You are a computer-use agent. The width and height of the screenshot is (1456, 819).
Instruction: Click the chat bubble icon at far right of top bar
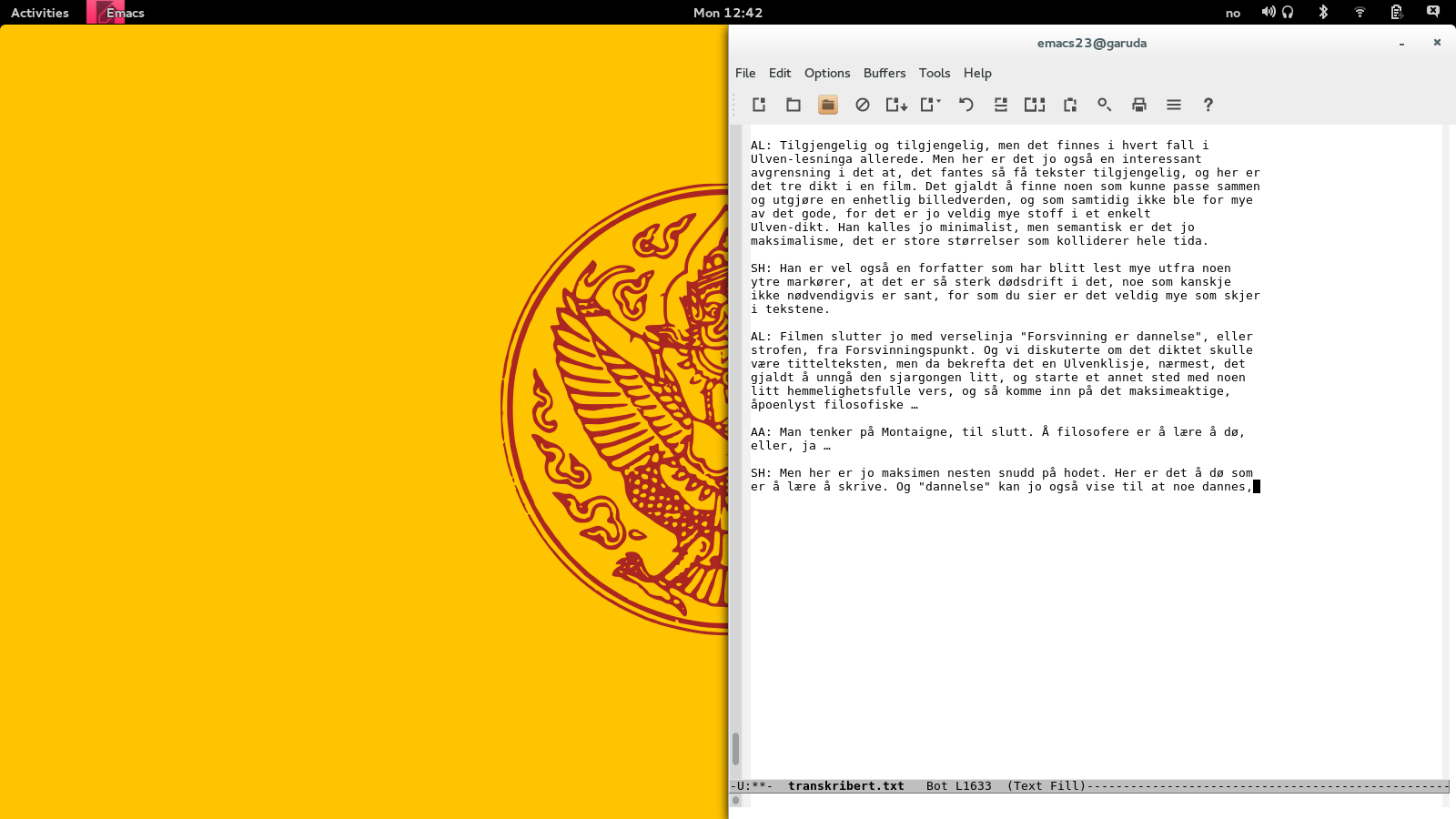(1433, 12)
